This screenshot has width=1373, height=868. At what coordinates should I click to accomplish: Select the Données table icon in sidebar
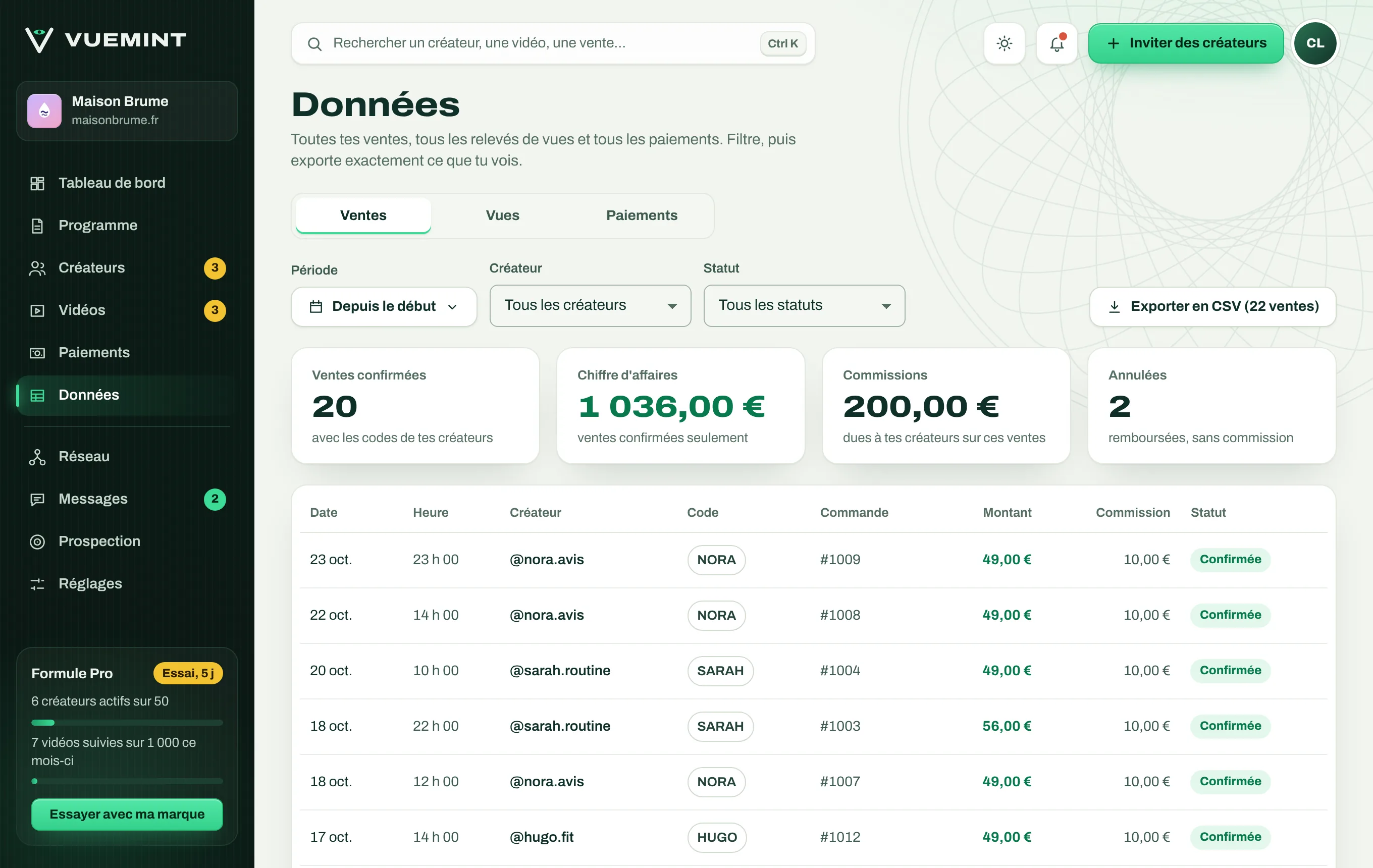tap(37, 395)
